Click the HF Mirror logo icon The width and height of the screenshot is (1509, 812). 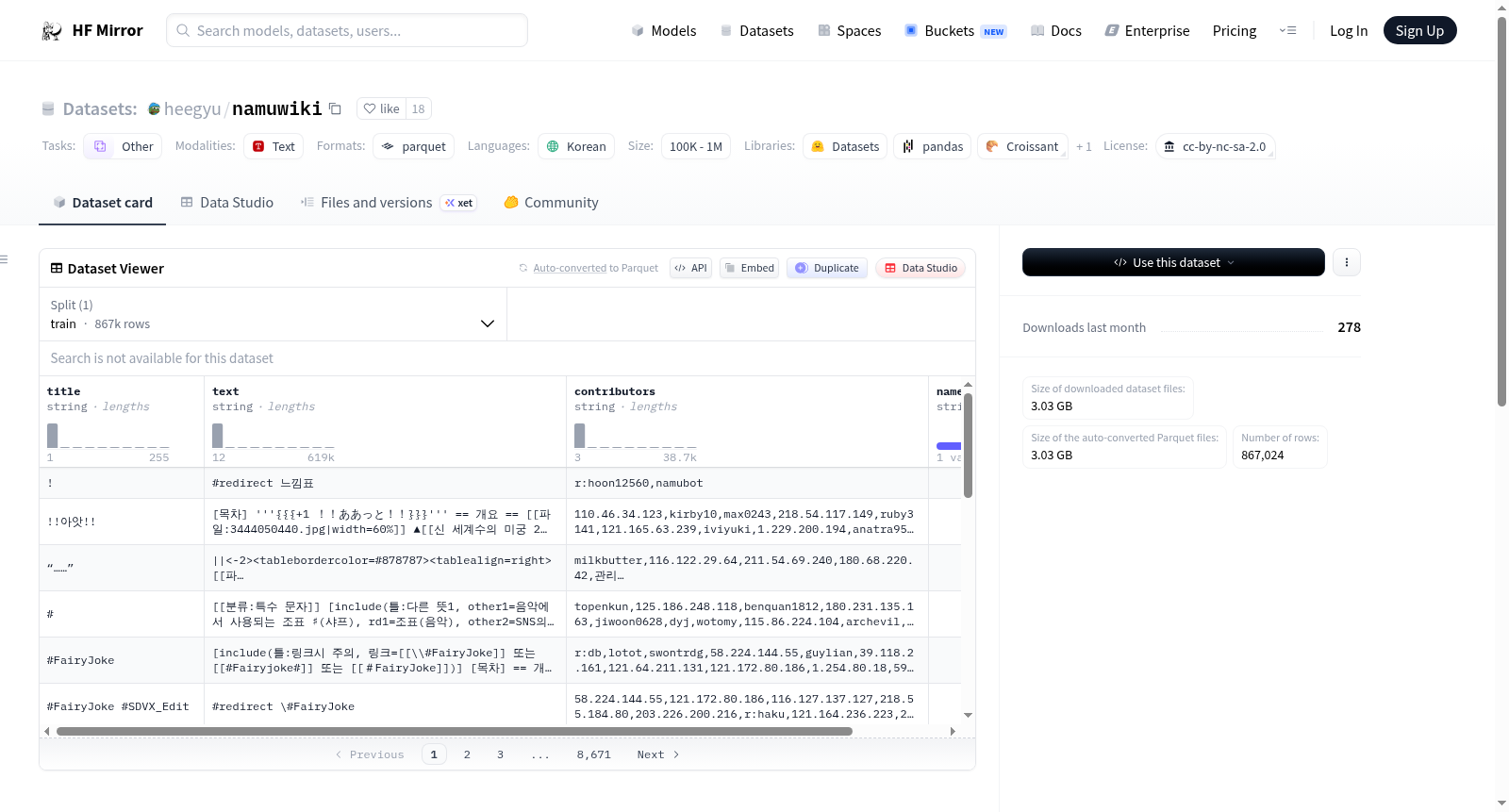pyautogui.click(x=52, y=31)
